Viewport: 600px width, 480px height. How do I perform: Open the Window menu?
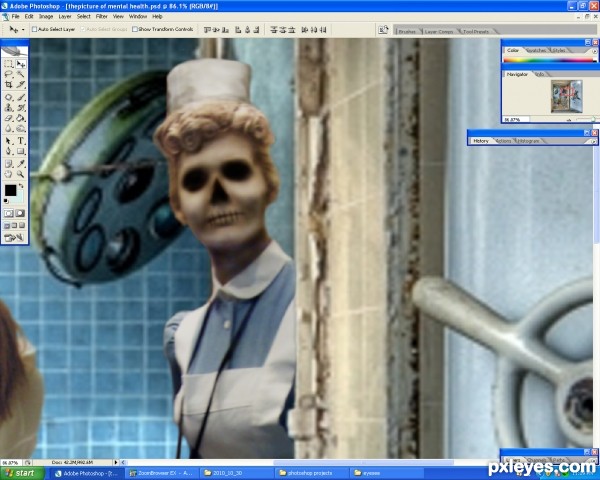coord(138,16)
